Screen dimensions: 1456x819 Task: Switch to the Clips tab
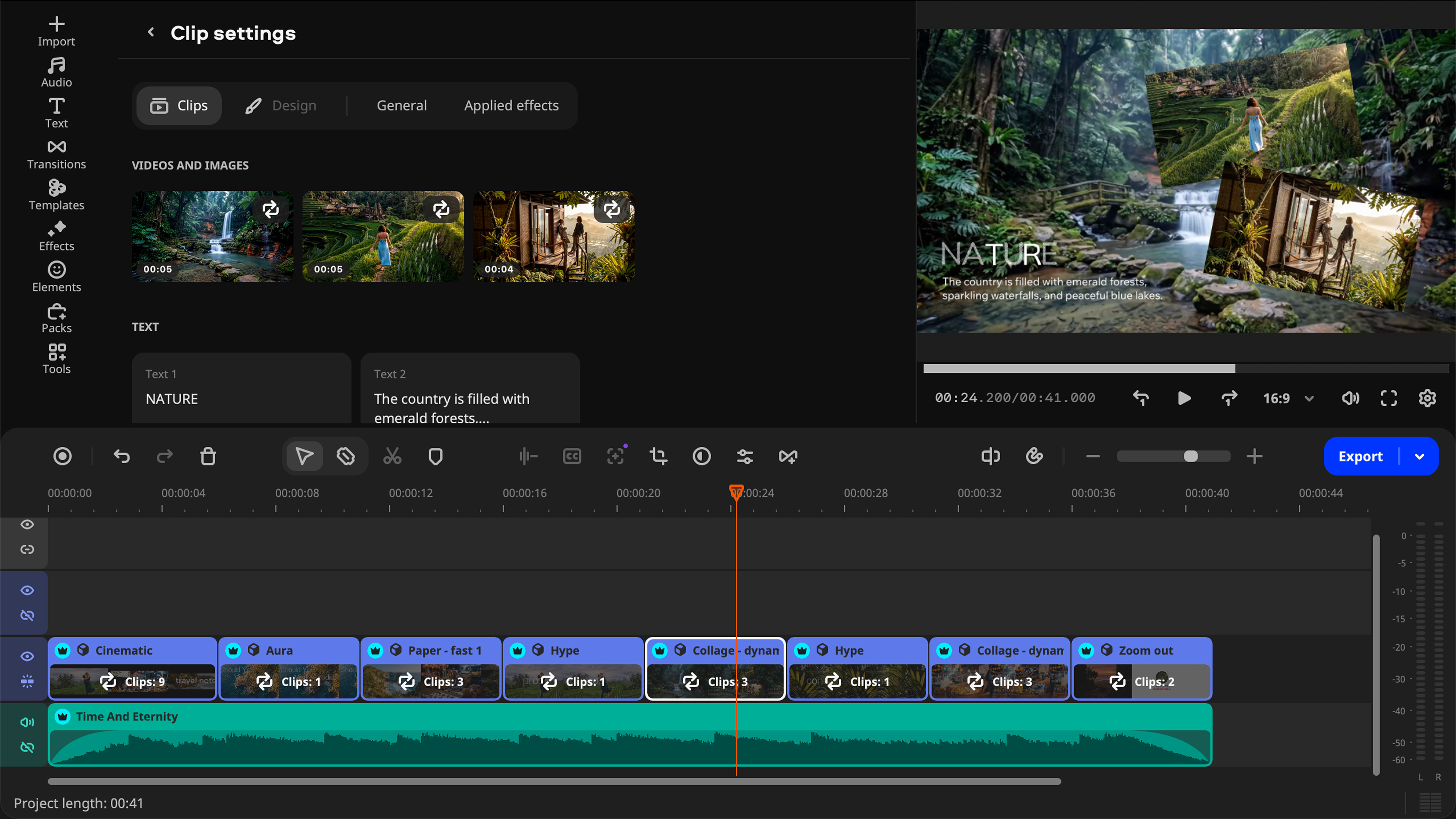(x=179, y=106)
